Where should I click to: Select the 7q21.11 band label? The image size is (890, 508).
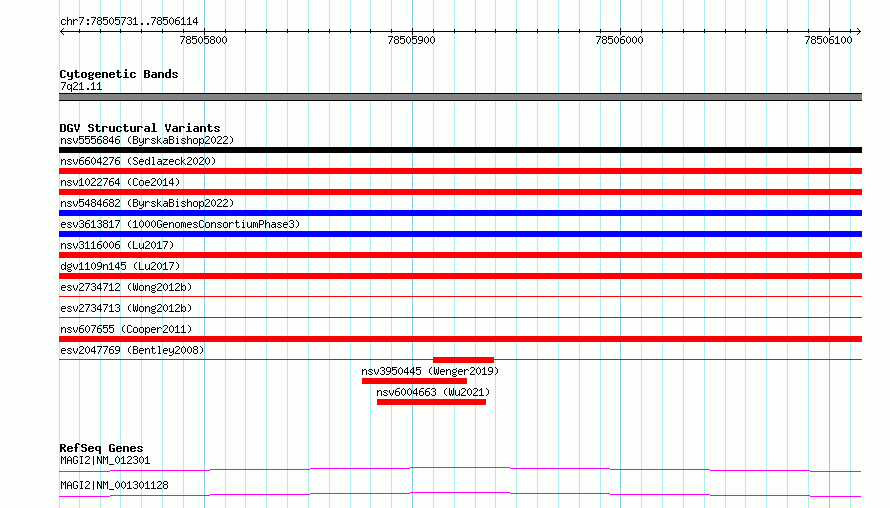click(x=81, y=86)
